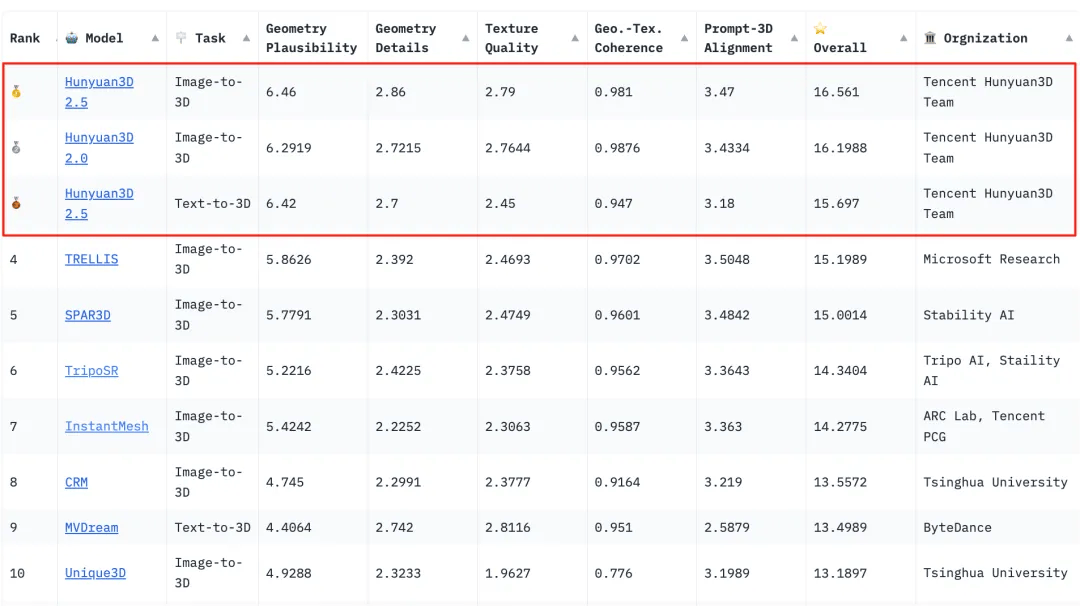Image resolution: width=1080 pixels, height=606 pixels.
Task: Click the signpost icon beside Task header
Action: click(181, 38)
